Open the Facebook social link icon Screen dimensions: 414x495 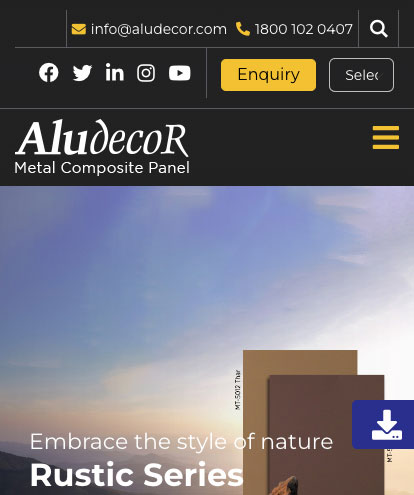coord(49,73)
